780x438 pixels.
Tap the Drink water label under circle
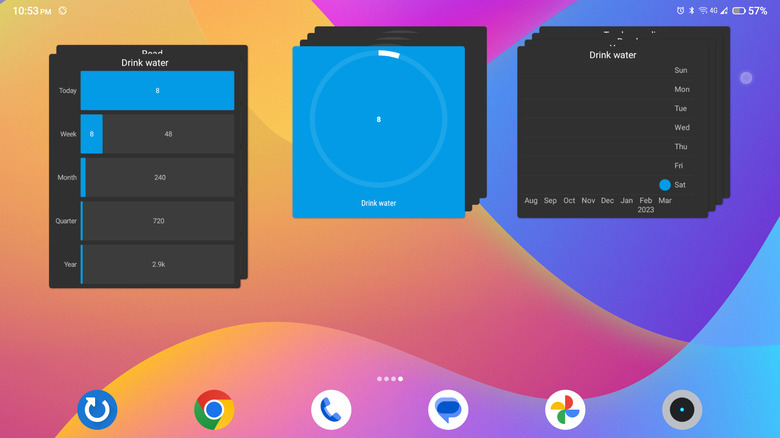(379, 203)
